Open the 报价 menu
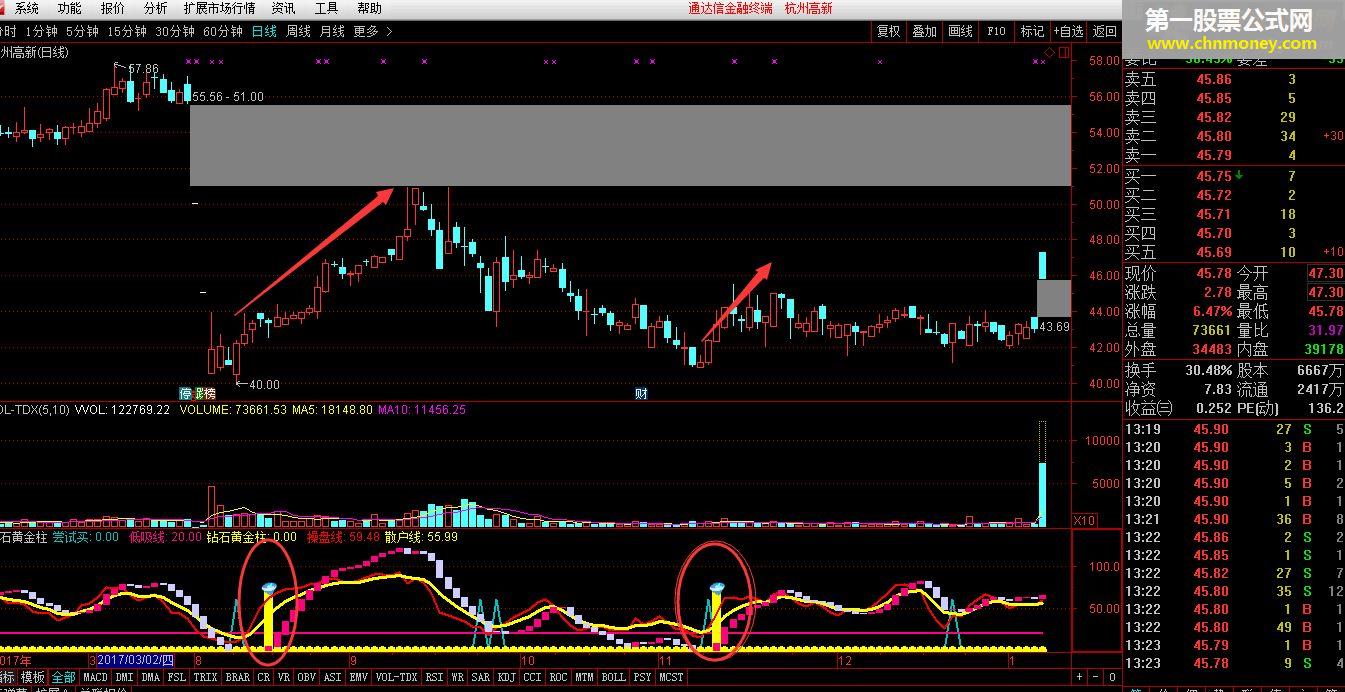1345x692 pixels. (x=112, y=8)
